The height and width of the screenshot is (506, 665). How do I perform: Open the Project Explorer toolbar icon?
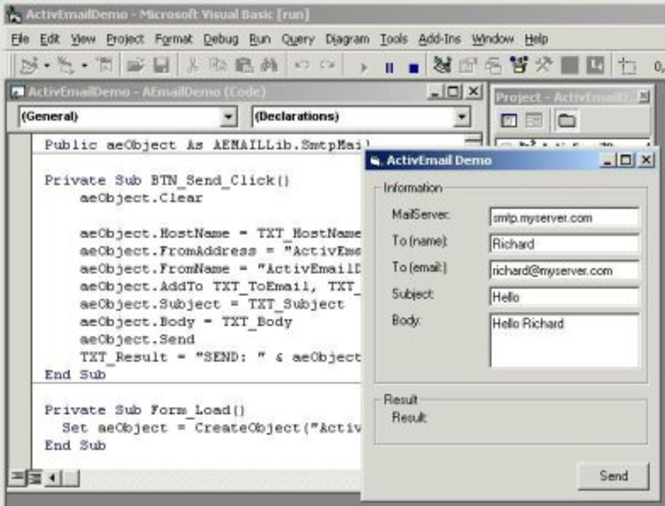click(442, 65)
